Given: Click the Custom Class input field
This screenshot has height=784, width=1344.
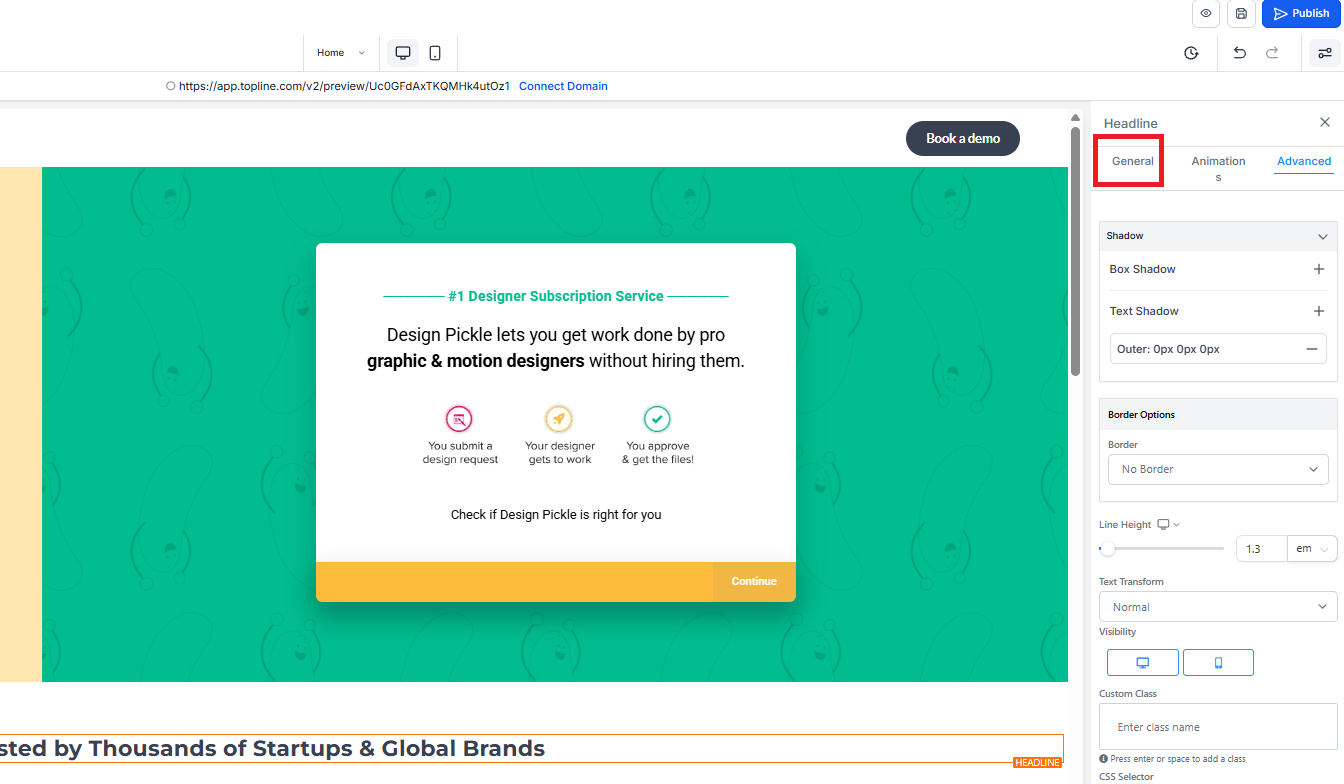Looking at the screenshot, I should click(x=1217, y=727).
